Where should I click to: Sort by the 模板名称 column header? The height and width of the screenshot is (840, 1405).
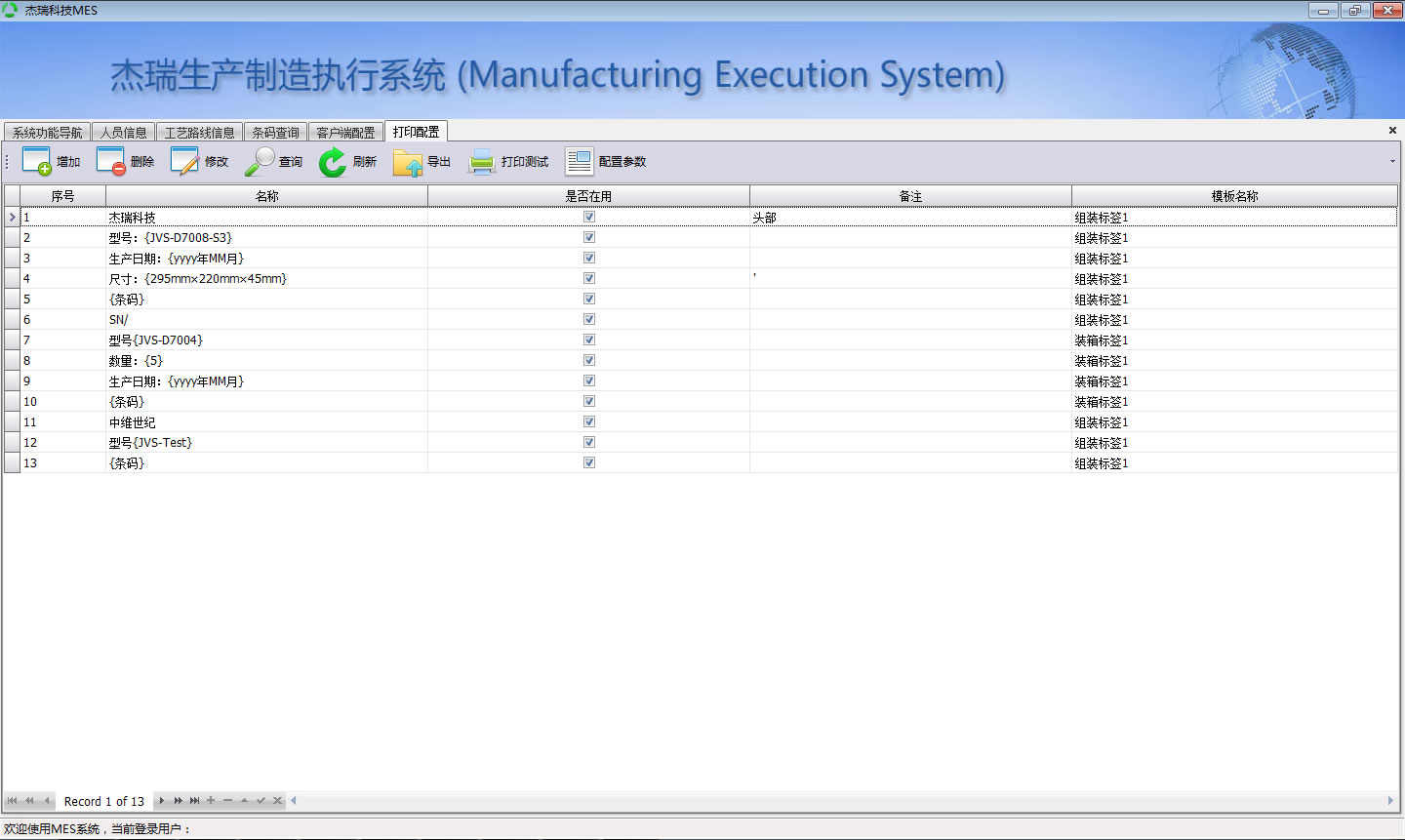(1234, 196)
